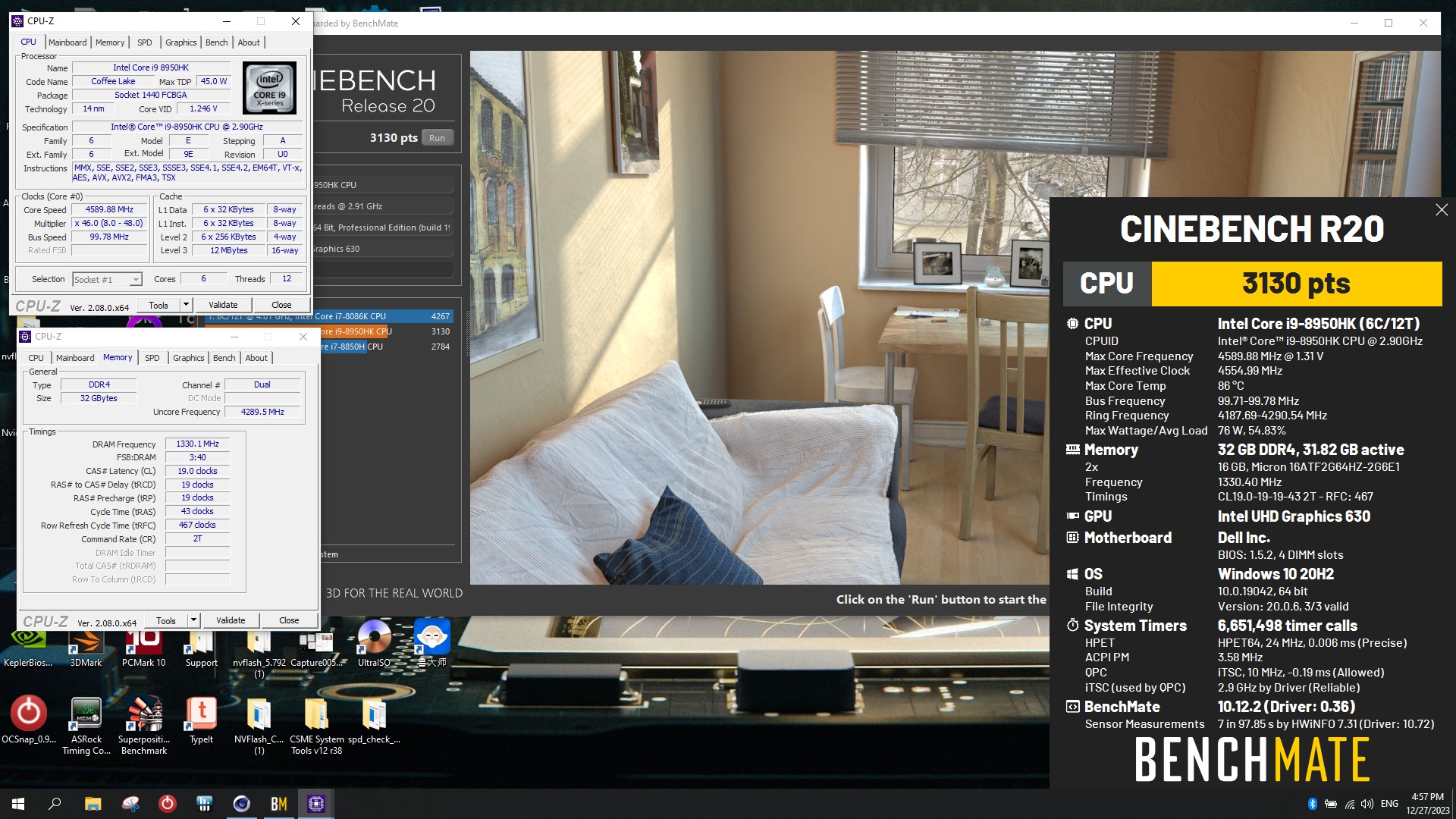This screenshot has width=1456, height=819.
Task: Open the TypeIt desktop icon
Action: pos(201,719)
